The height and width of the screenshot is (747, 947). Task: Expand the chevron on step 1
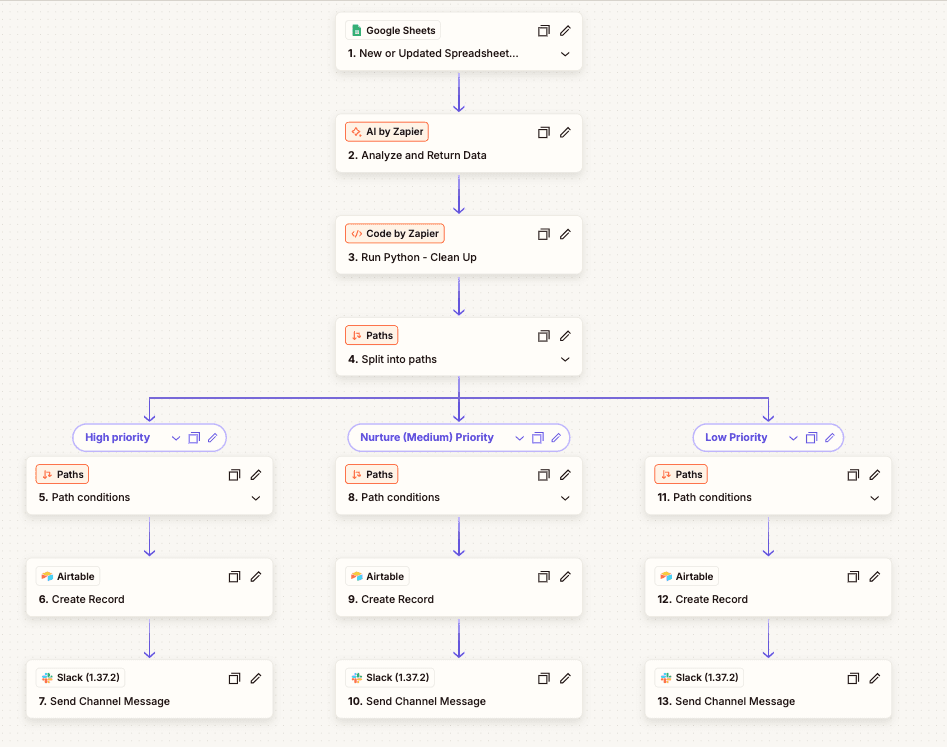(x=565, y=54)
